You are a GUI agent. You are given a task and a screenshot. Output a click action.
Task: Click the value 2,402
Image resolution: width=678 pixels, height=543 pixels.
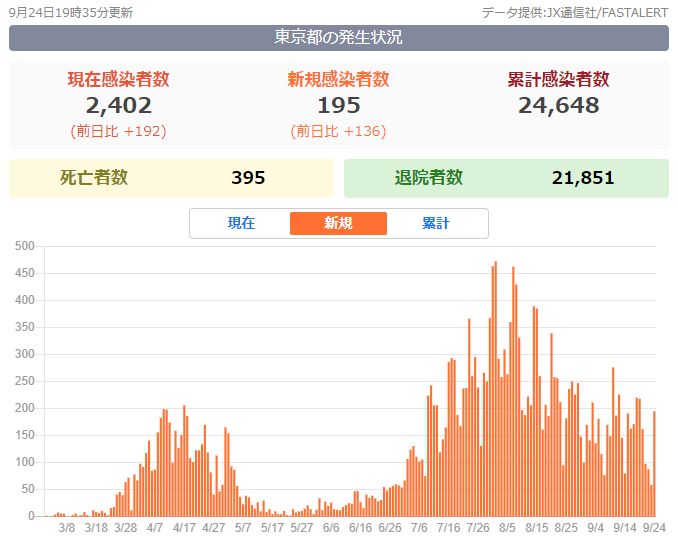tap(118, 106)
